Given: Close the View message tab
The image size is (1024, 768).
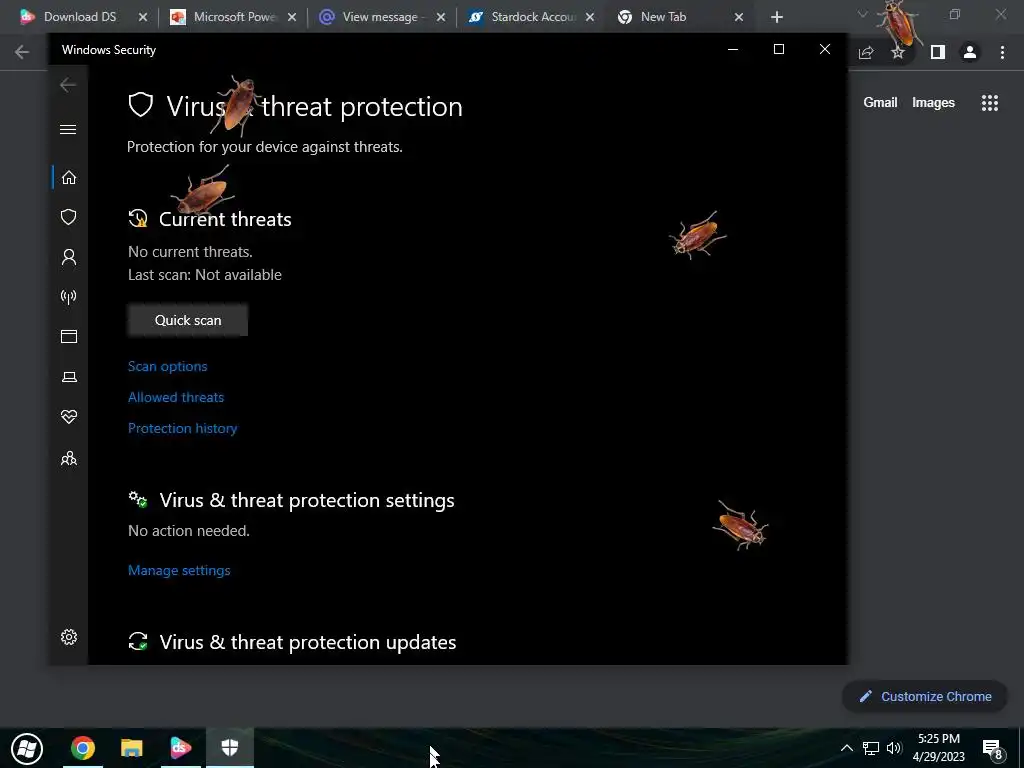Looking at the screenshot, I should click(441, 18).
